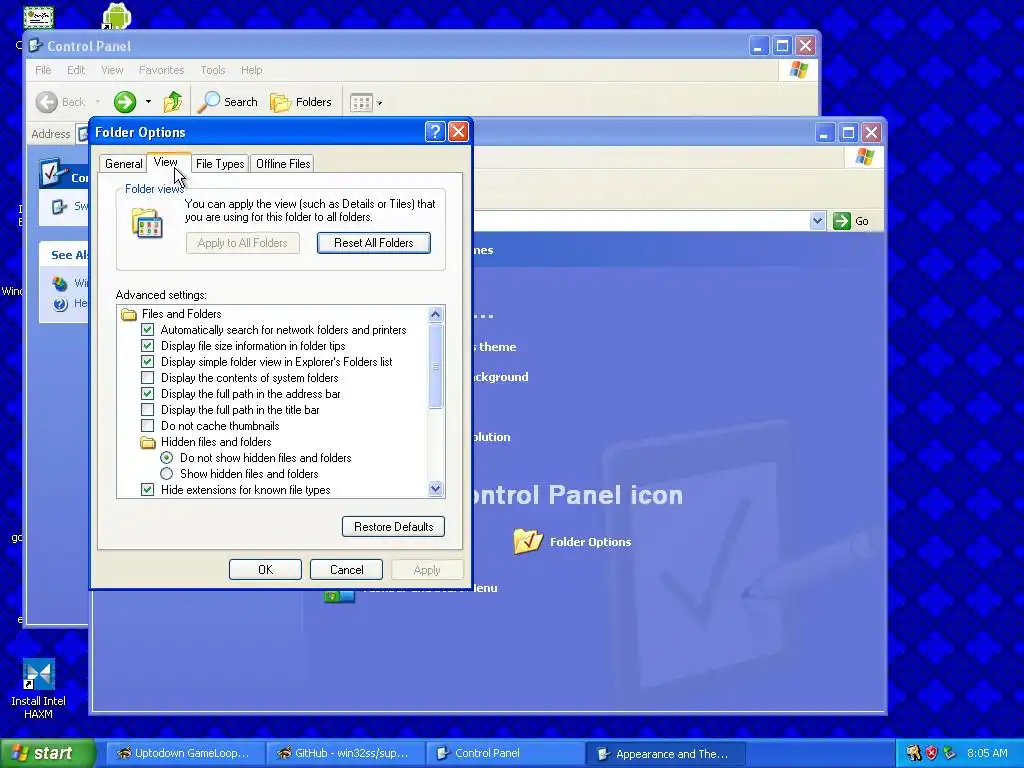Click advanced settings scroll up arrow

[436, 315]
